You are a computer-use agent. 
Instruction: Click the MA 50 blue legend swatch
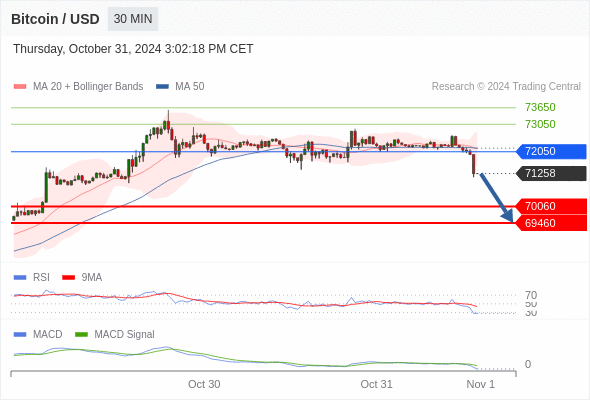162,87
